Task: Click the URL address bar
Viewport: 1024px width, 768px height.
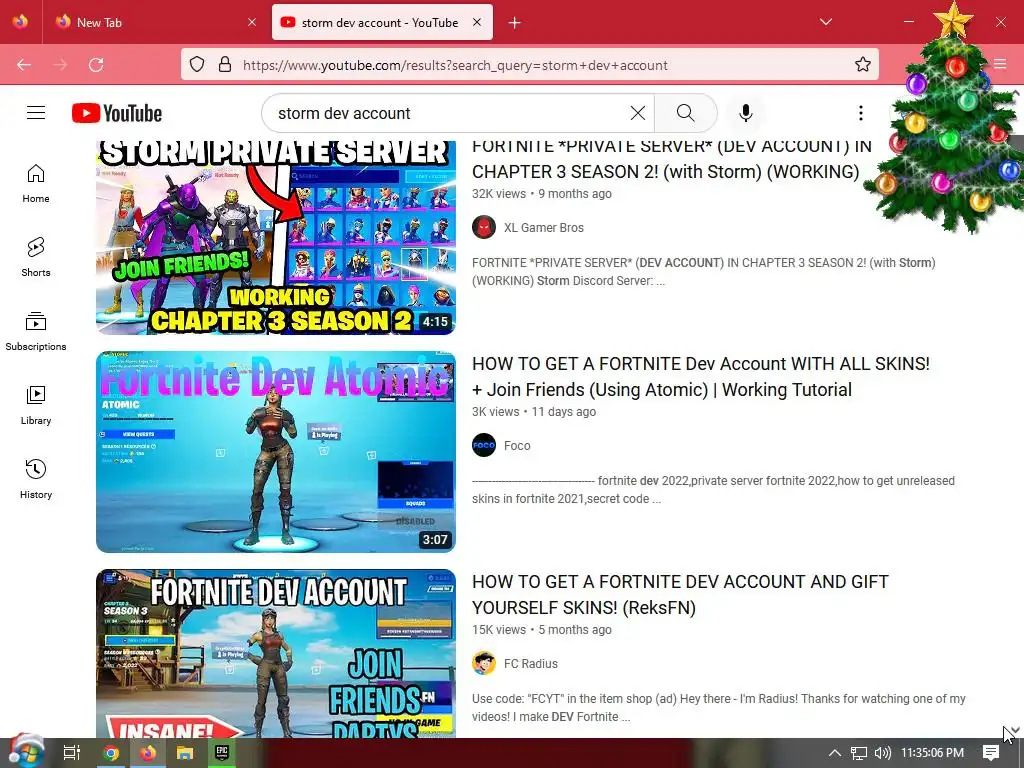Action: click(x=529, y=65)
